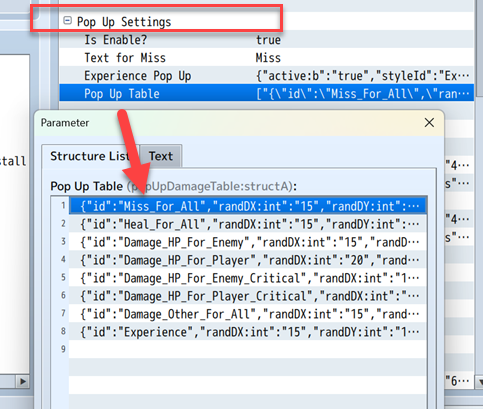Close the Parameter dialog
The width and height of the screenshot is (483, 409).
pyautogui.click(x=429, y=122)
